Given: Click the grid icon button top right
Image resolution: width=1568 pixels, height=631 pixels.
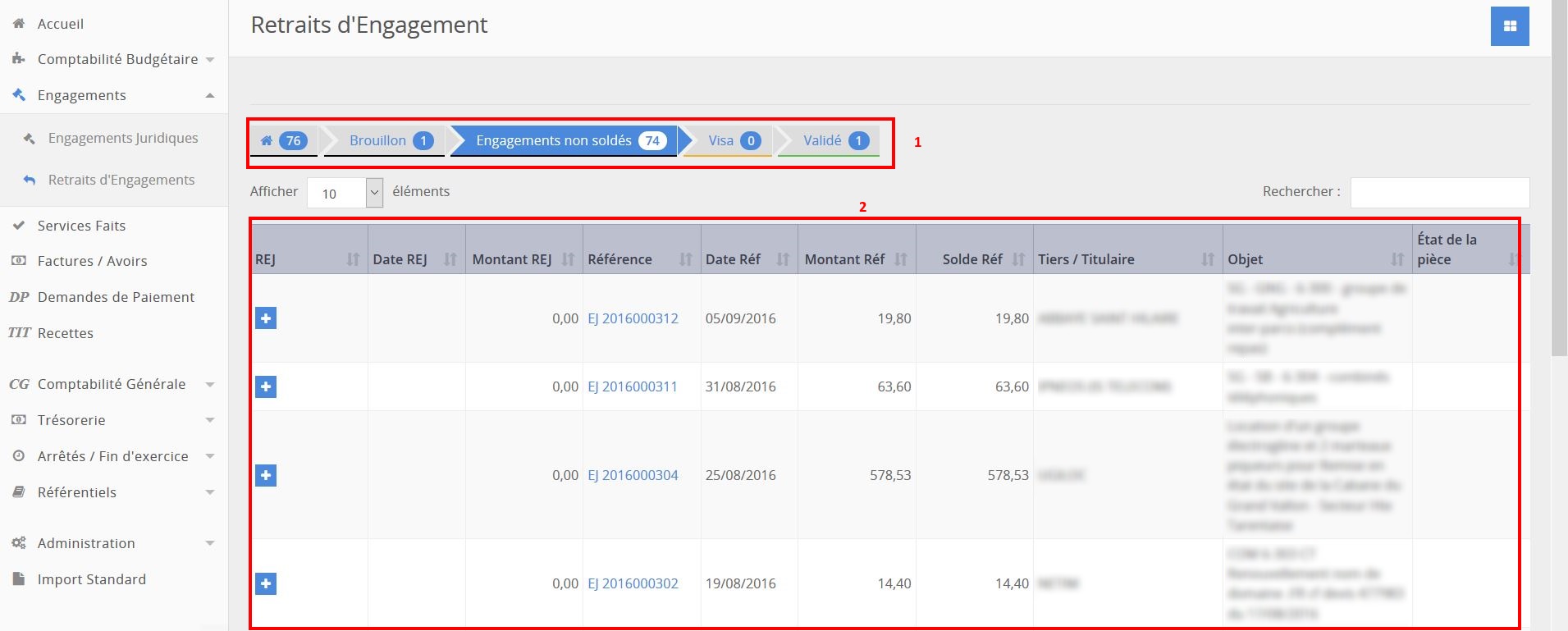Looking at the screenshot, I should point(1509,26).
